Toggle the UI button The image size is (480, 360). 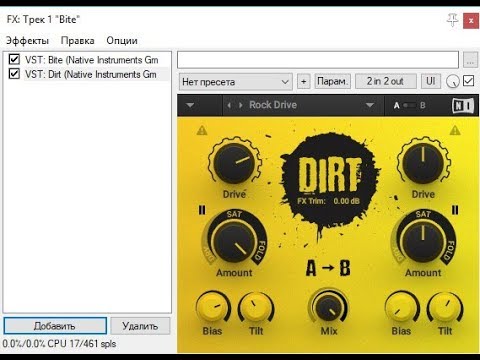tap(431, 81)
